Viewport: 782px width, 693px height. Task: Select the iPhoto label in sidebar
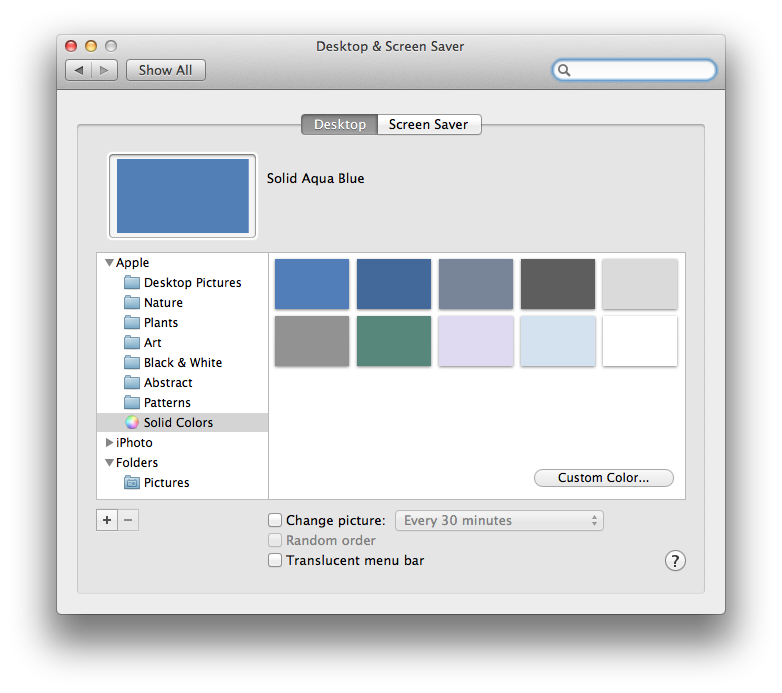click(x=134, y=442)
